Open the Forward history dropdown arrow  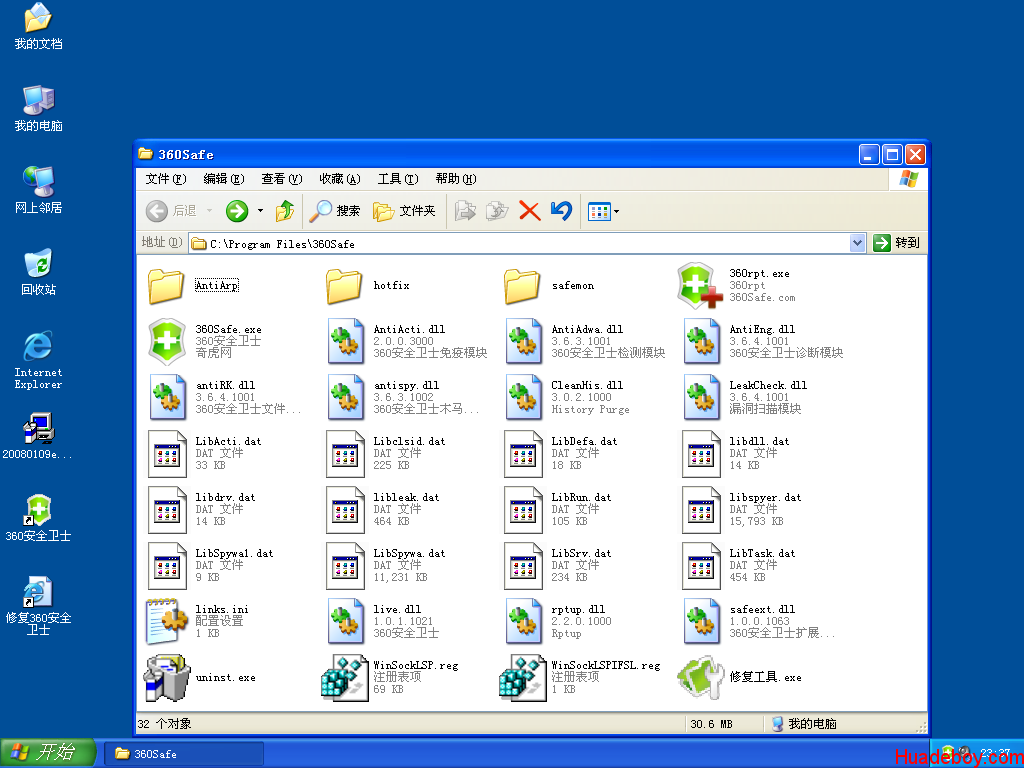pos(261,211)
